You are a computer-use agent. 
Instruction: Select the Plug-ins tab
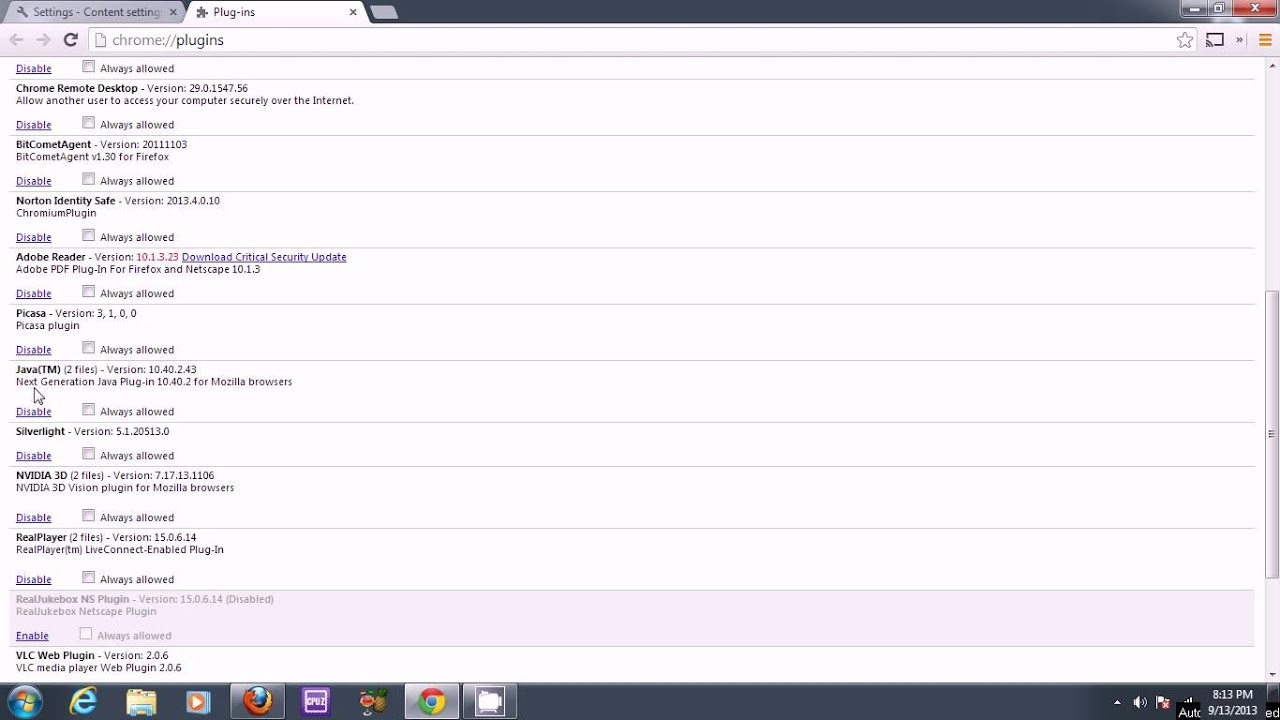tap(277, 12)
